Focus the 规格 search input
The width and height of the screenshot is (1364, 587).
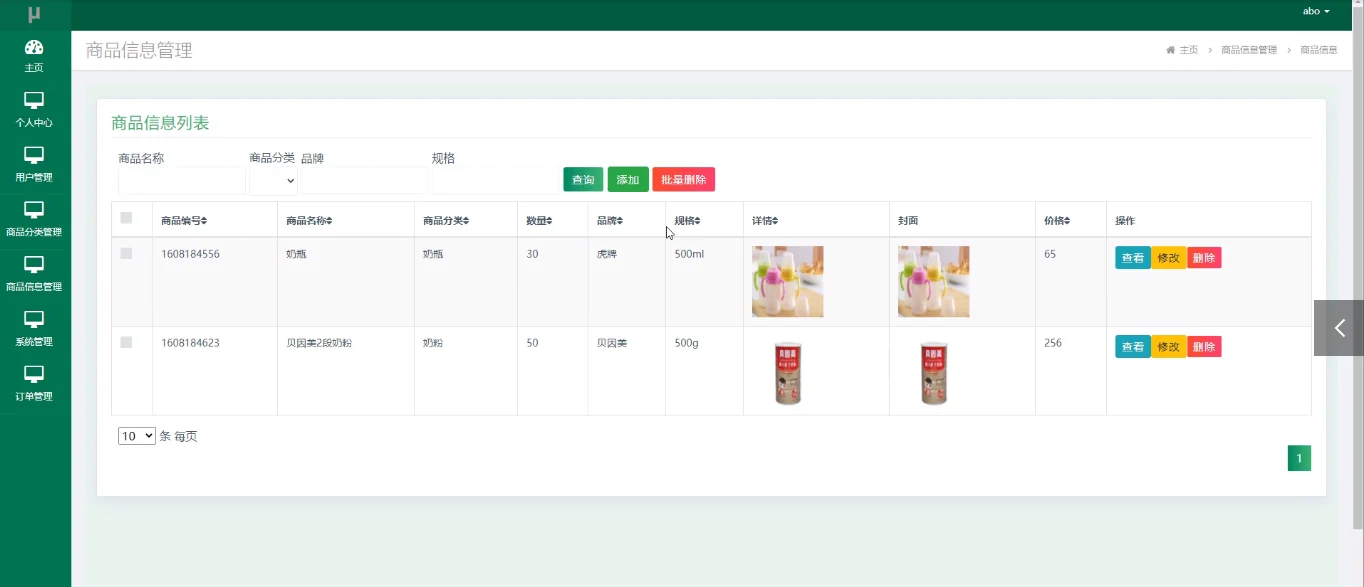tap(496, 181)
